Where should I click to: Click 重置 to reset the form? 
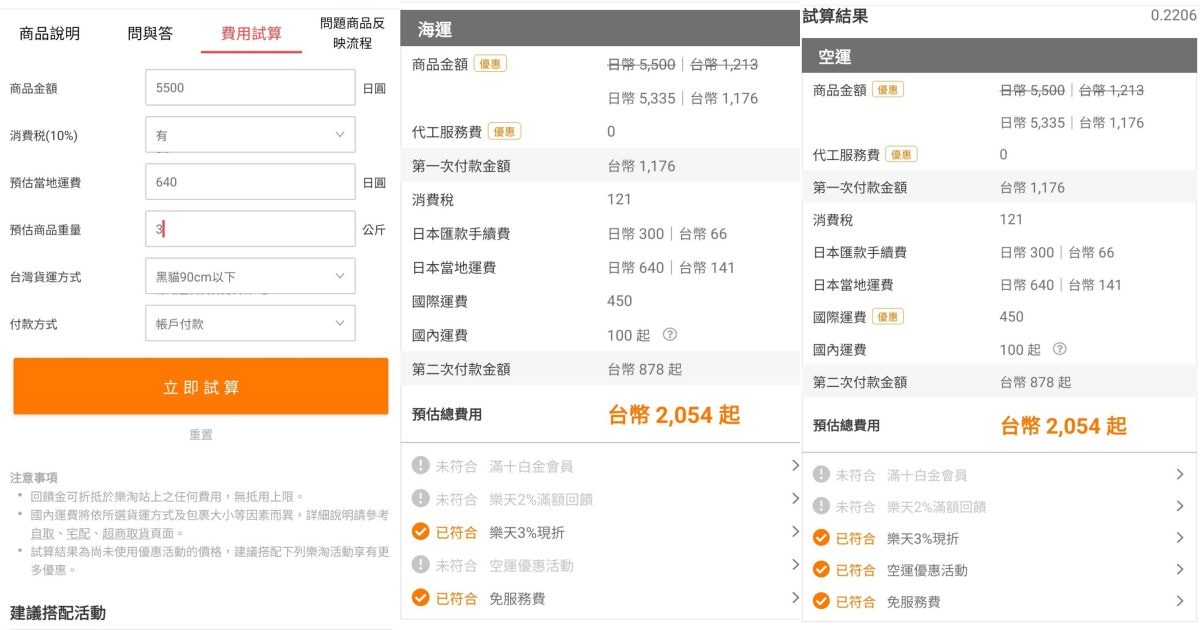coord(200,434)
